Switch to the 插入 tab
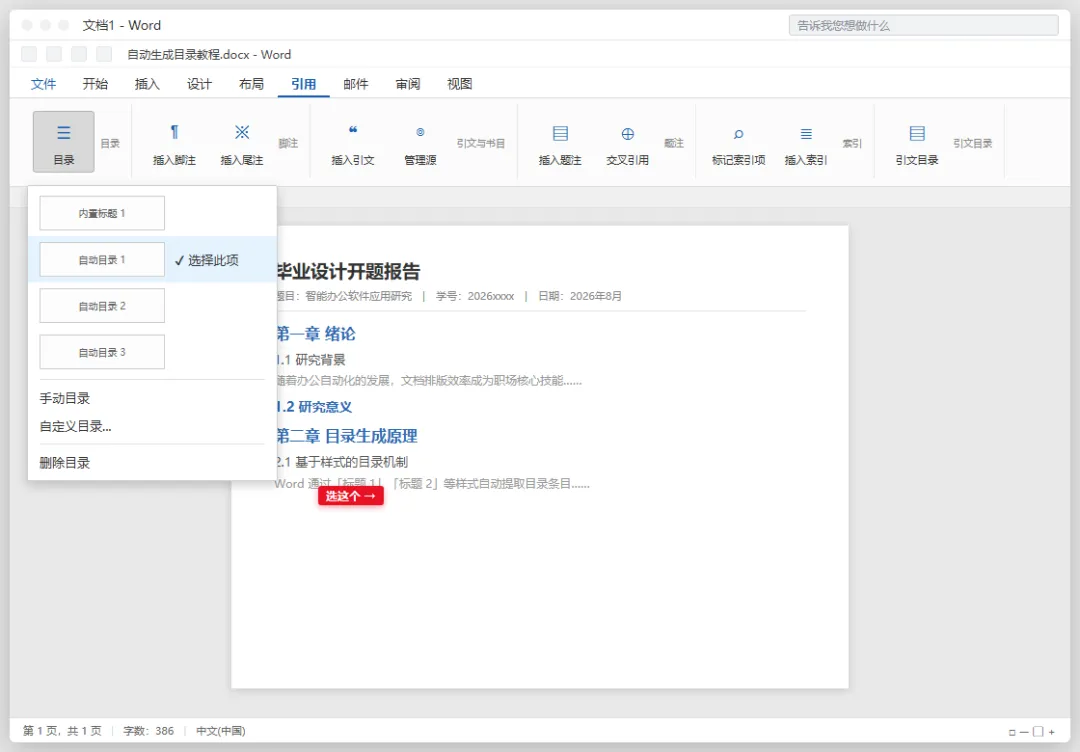Viewport: 1080px width, 752px height. [147, 84]
